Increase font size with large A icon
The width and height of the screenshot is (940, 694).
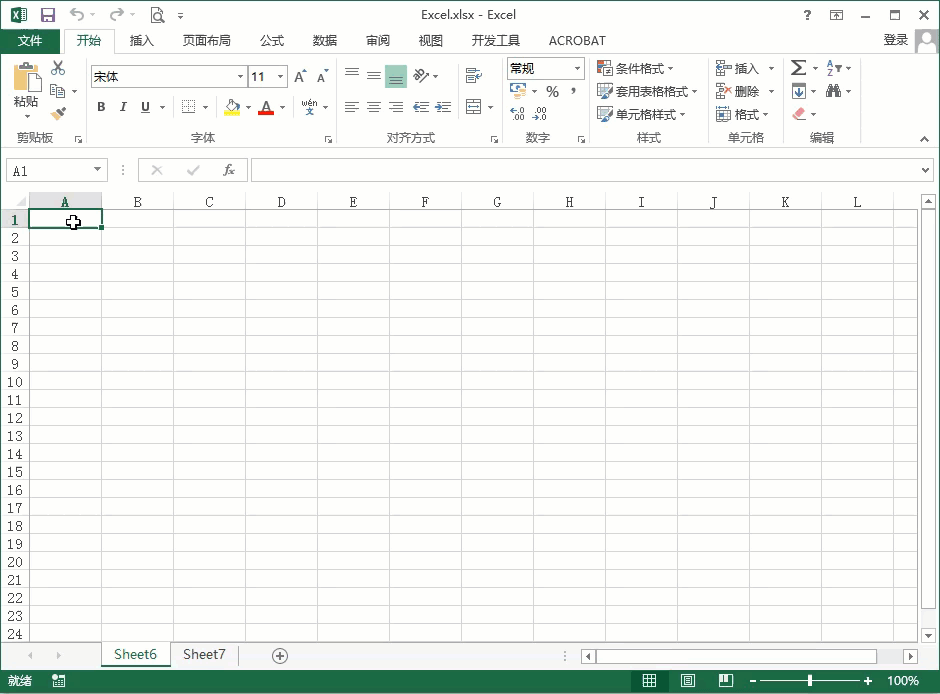pos(300,76)
